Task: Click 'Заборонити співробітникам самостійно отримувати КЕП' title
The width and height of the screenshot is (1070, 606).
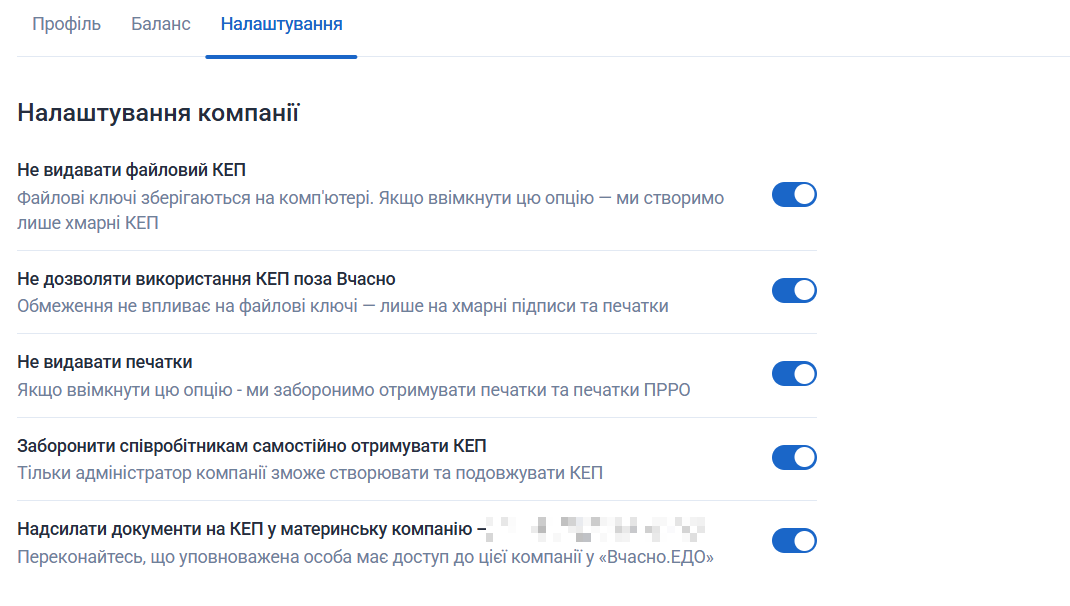Action: pos(251,445)
